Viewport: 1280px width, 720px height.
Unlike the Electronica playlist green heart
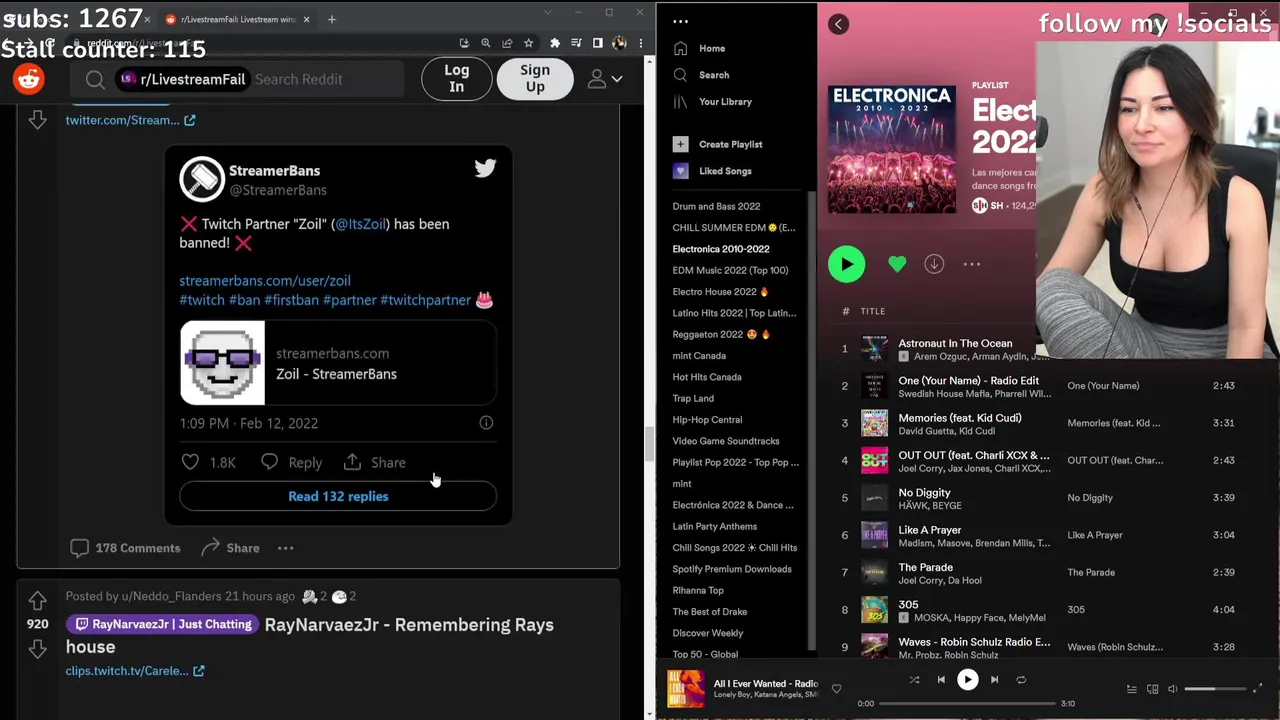click(x=897, y=264)
